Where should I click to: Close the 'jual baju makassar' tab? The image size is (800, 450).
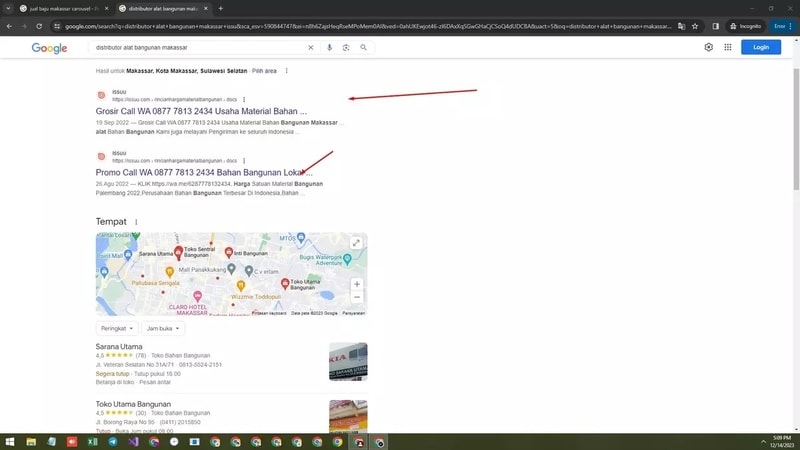(106, 9)
